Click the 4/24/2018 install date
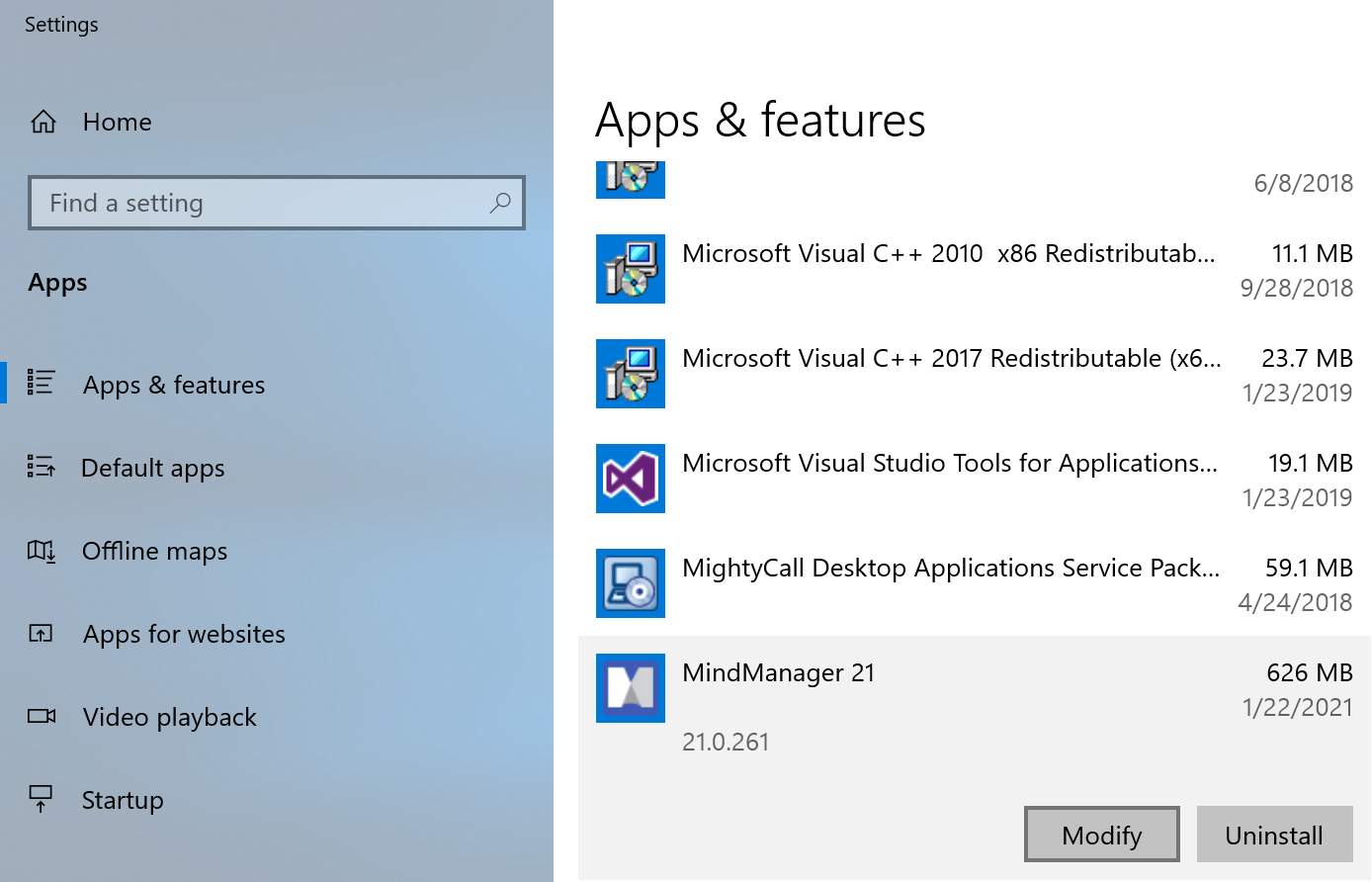 click(1296, 602)
